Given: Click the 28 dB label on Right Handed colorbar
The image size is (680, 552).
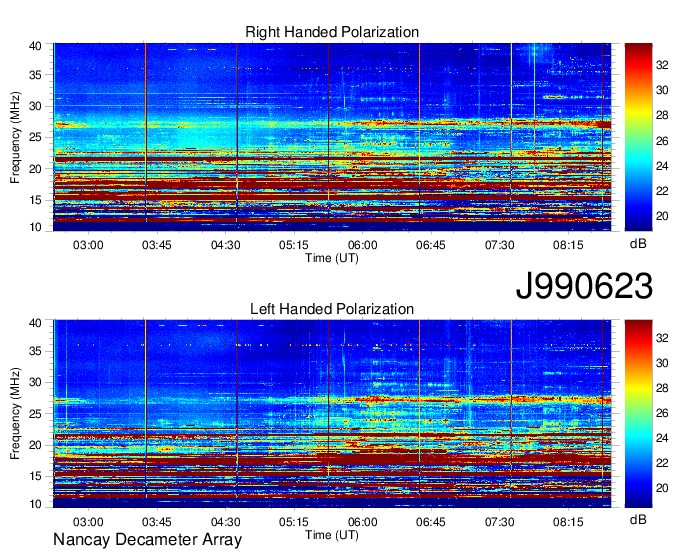Looking at the screenshot, I should tap(662, 115).
